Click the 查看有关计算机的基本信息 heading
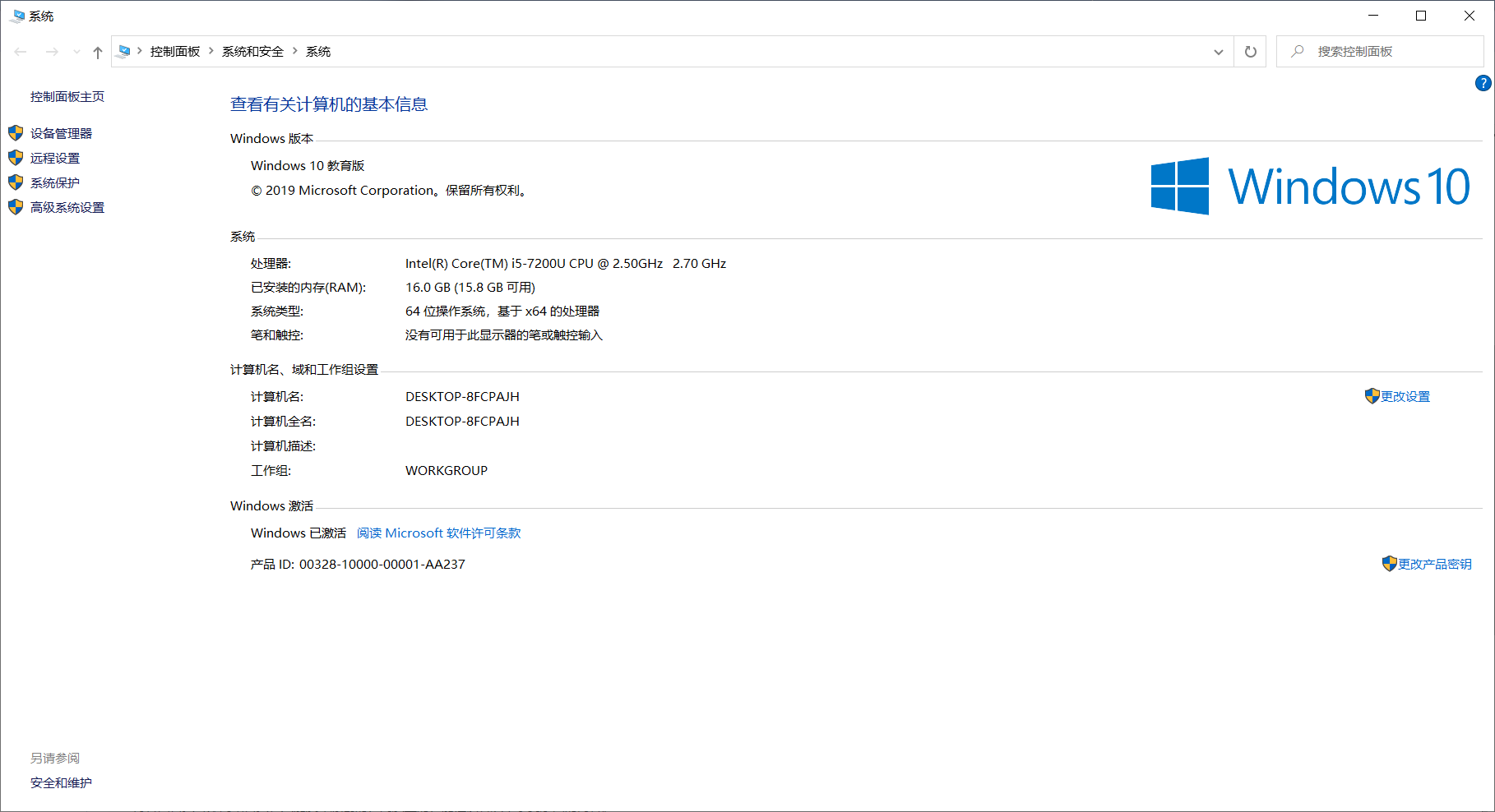The height and width of the screenshot is (812, 1495). 329,104
